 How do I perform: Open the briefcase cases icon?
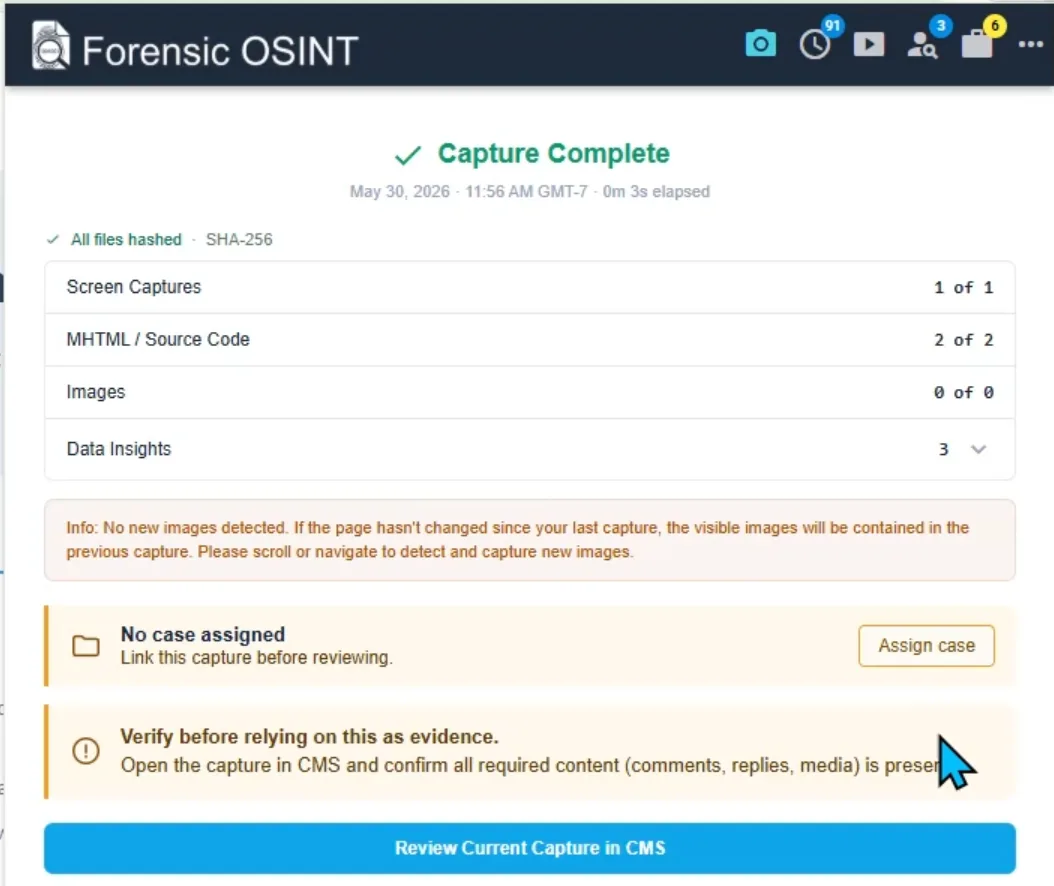click(977, 45)
